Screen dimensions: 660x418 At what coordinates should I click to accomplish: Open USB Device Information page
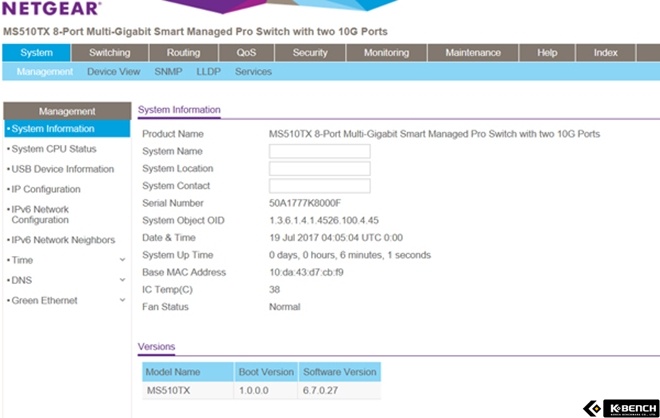coord(63,169)
